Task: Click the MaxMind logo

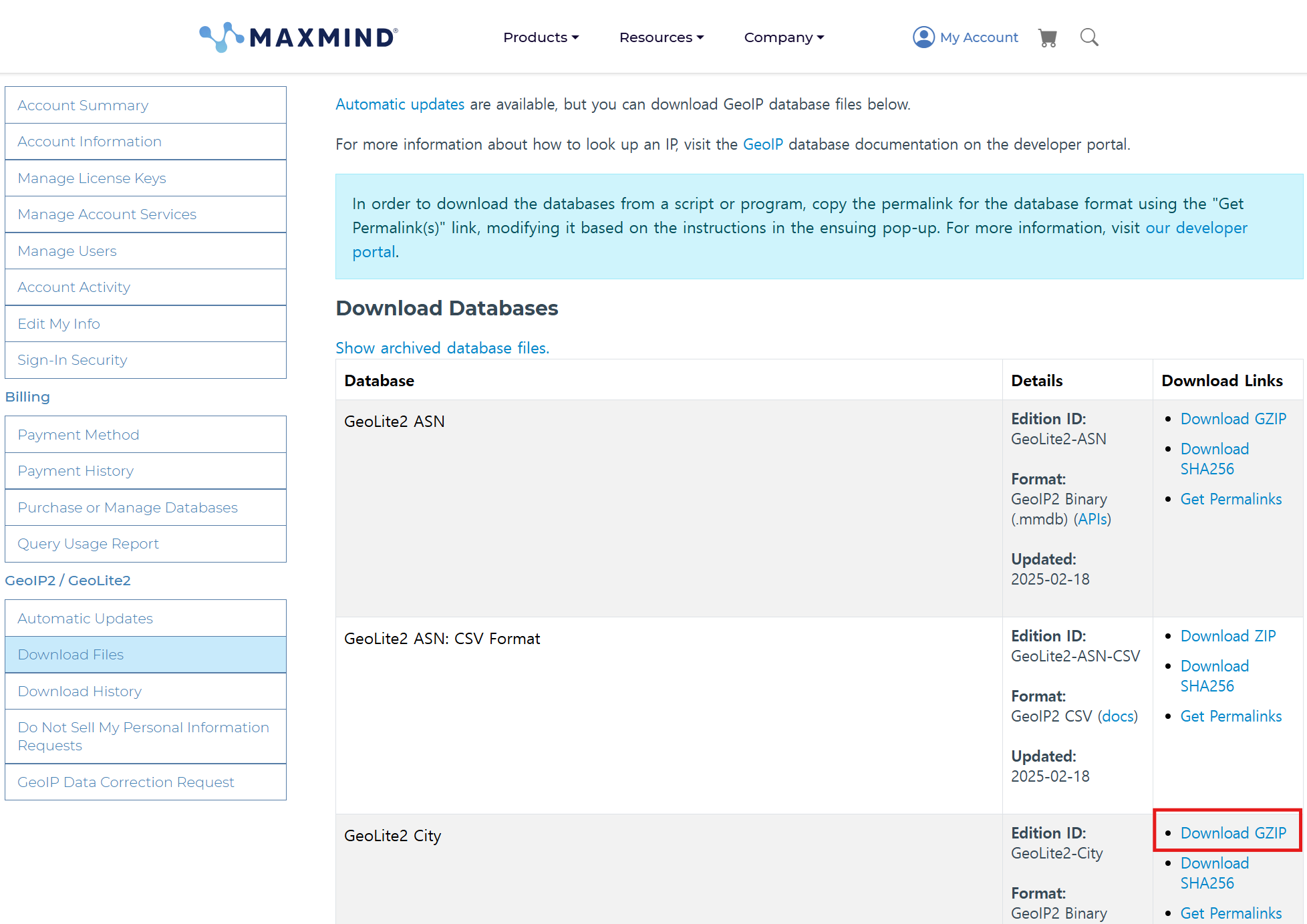Action: [x=299, y=37]
